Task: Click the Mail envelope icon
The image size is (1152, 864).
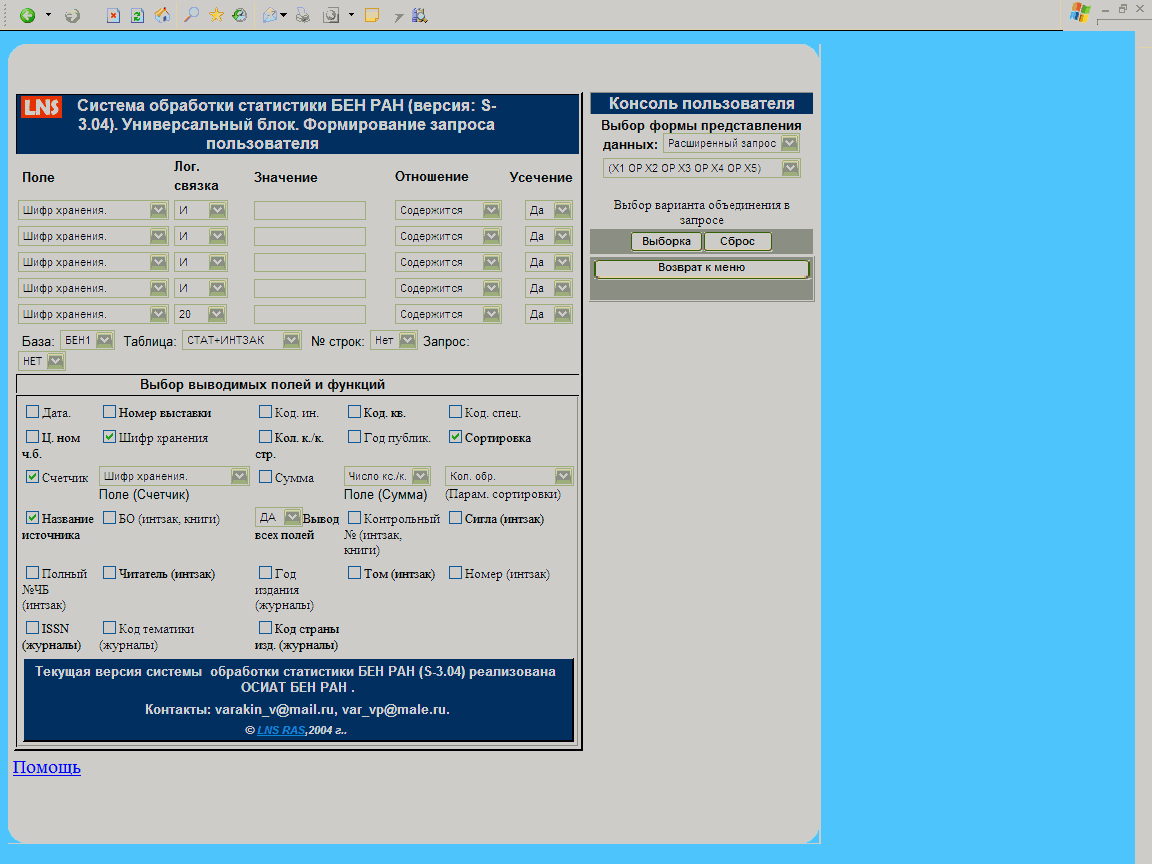Action: click(x=270, y=15)
